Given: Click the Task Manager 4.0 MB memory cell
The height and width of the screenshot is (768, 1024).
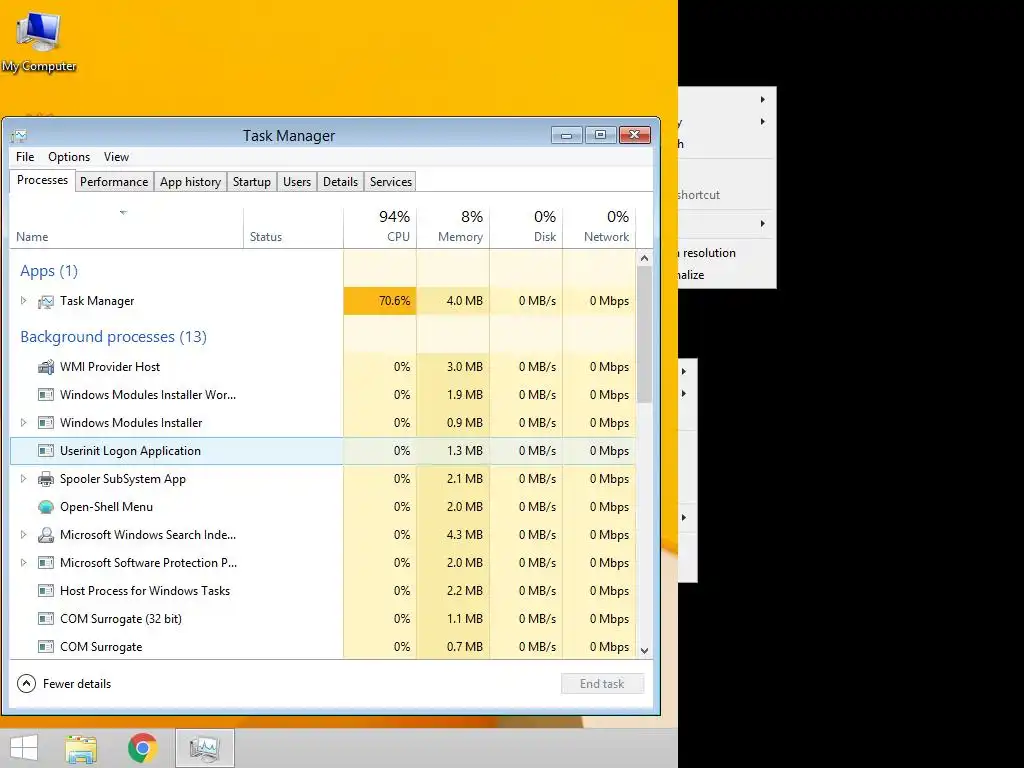Looking at the screenshot, I should click(x=453, y=301).
